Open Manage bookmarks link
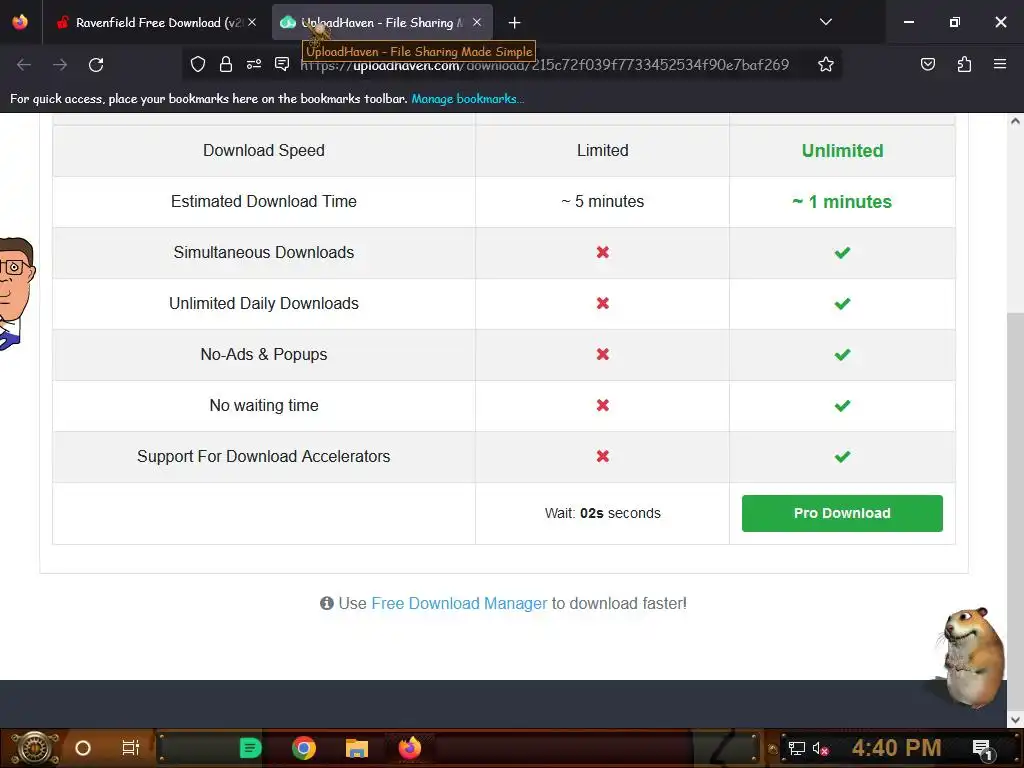The image size is (1024, 768). coord(468,99)
